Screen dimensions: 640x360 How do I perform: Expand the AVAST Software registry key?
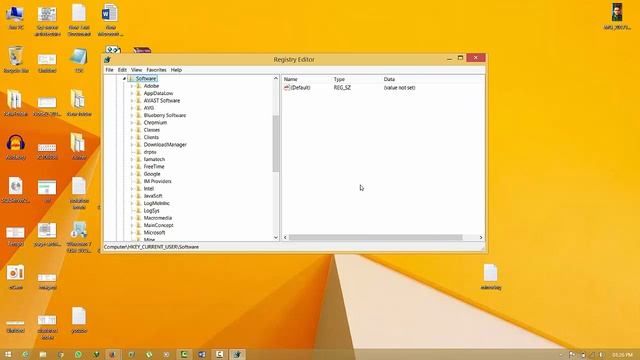pos(132,101)
